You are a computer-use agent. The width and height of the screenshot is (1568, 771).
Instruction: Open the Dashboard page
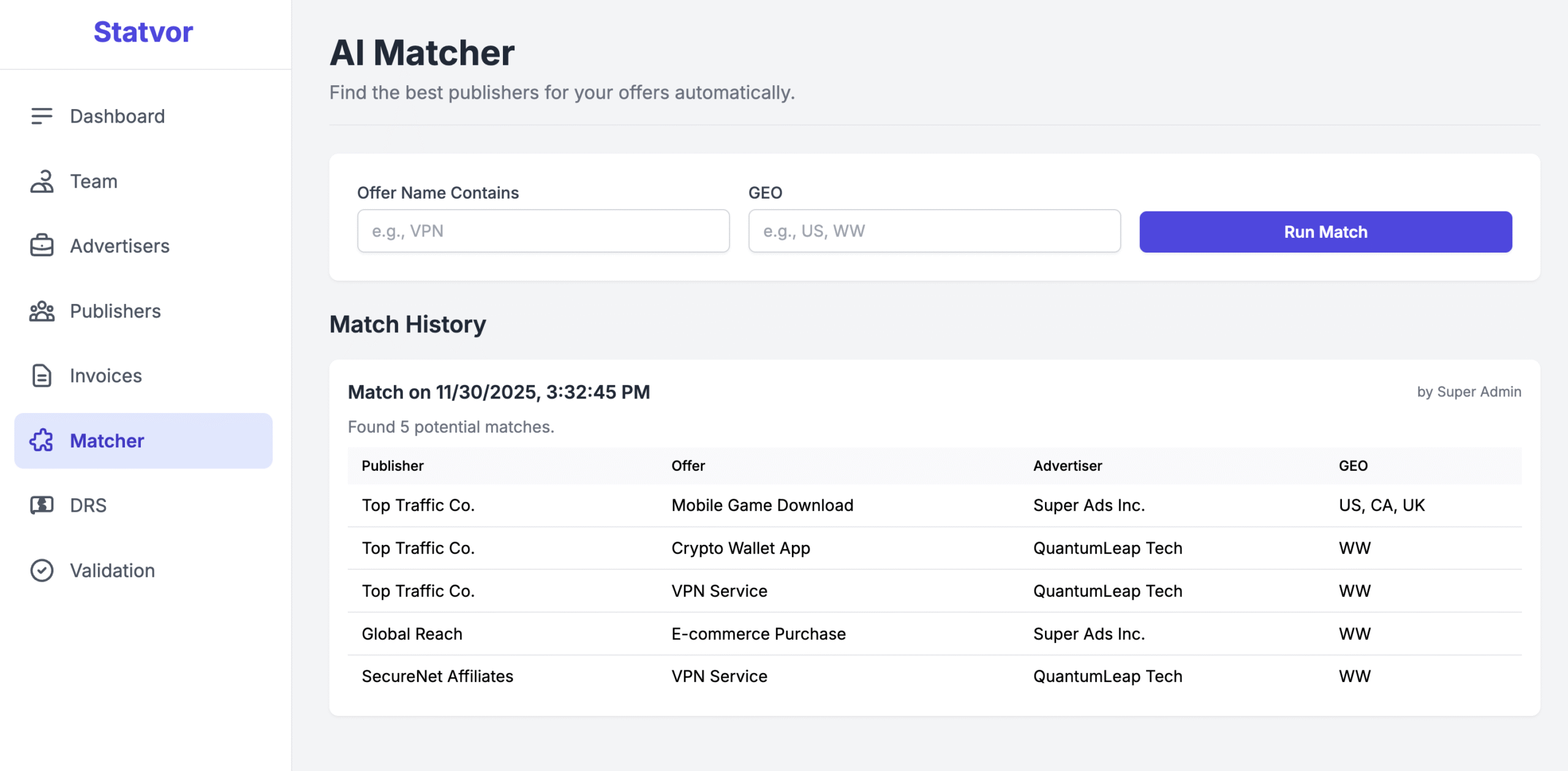click(118, 116)
